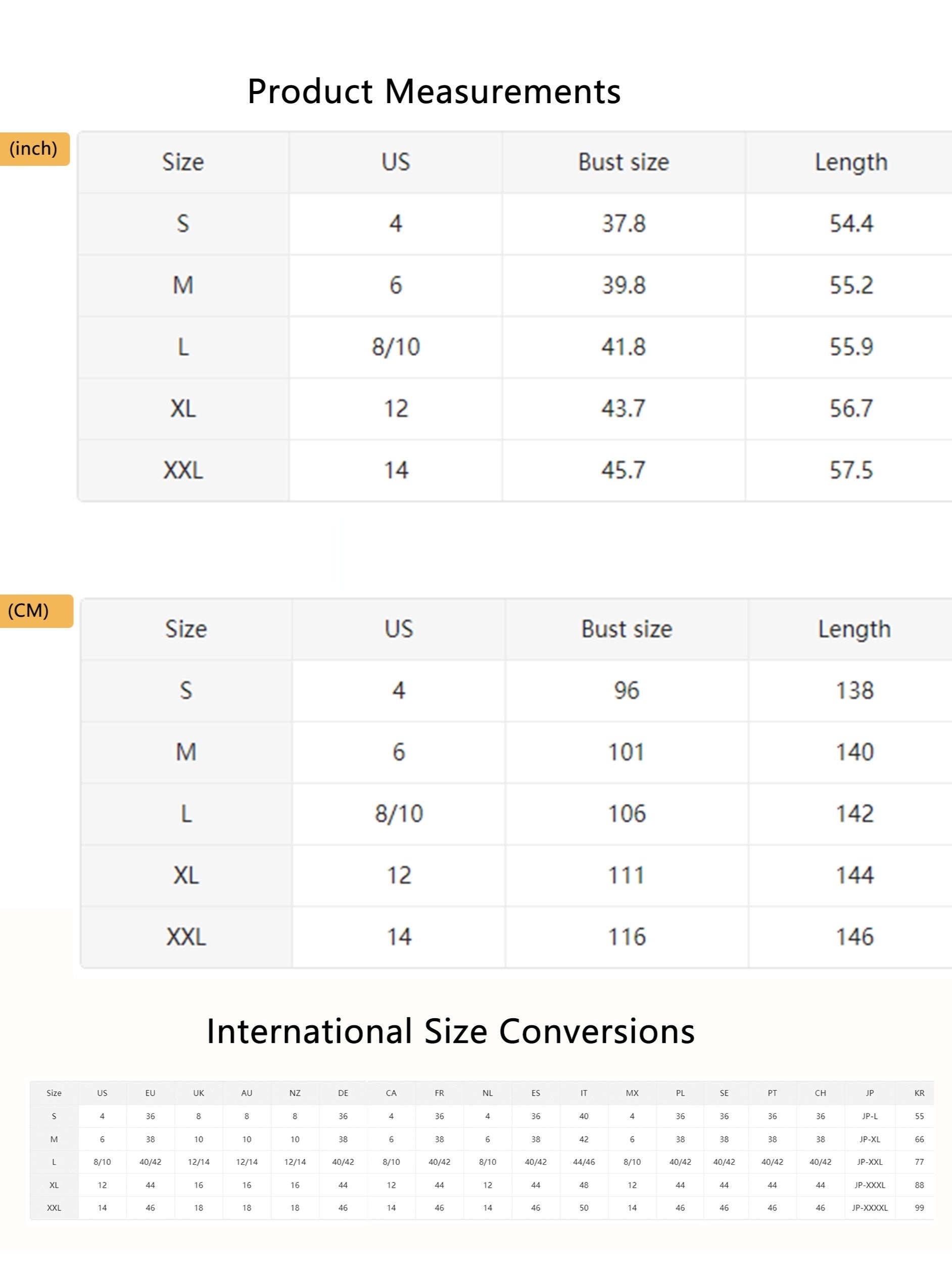Select the JP column header in conversions table
The height and width of the screenshot is (1270, 952).
pyautogui.click(x=870, y=1093)
